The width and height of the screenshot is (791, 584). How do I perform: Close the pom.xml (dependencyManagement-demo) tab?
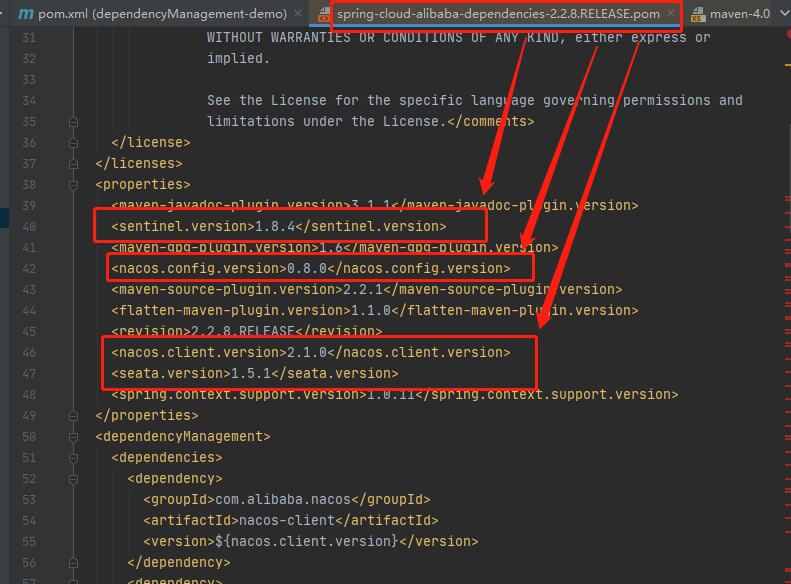[x=298, y=14]
